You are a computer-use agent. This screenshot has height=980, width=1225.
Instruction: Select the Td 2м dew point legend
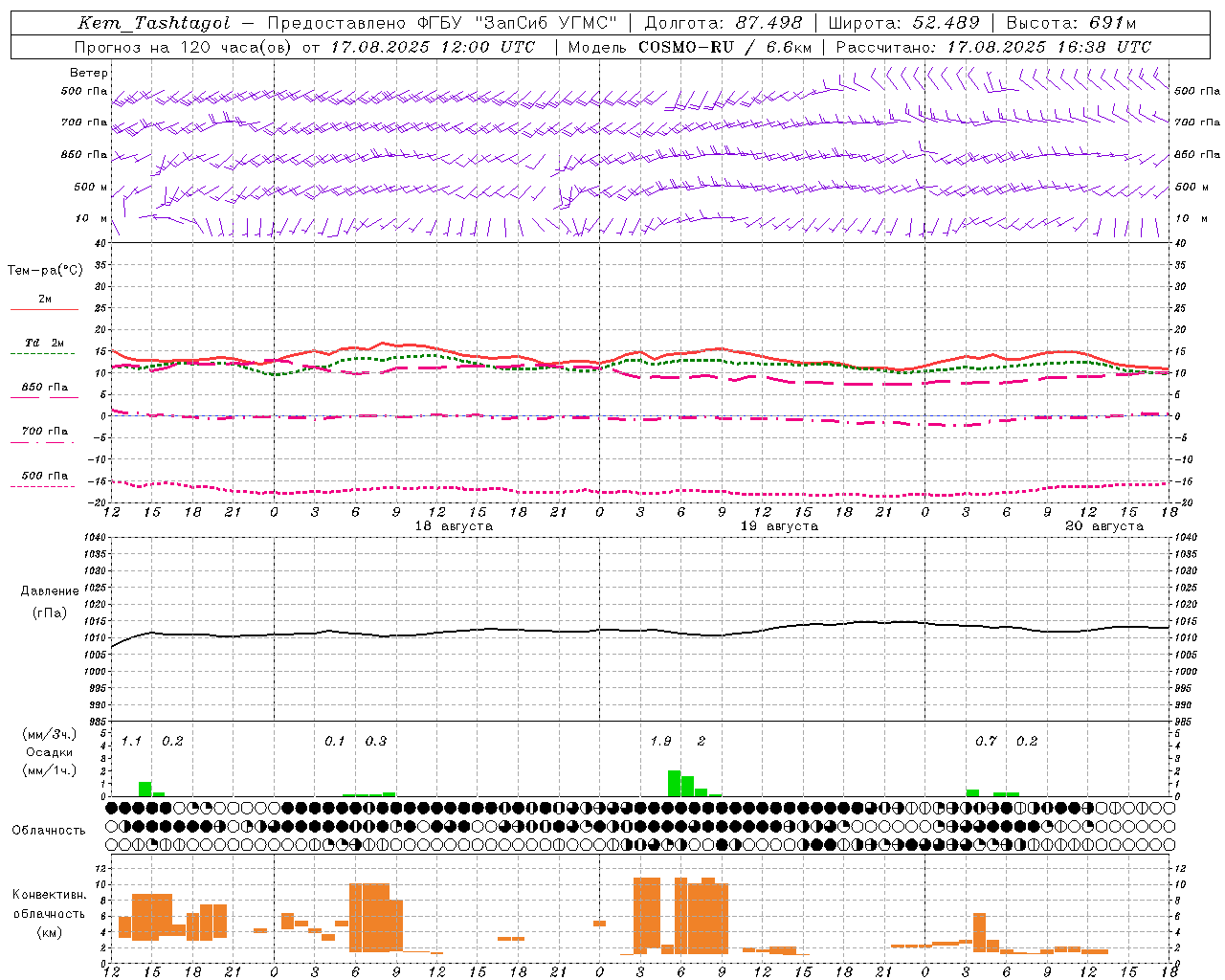pos(45,346)
